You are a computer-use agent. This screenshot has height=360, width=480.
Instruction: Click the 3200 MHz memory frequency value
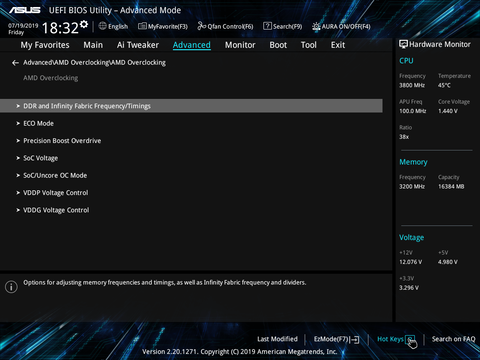(412, 187)
